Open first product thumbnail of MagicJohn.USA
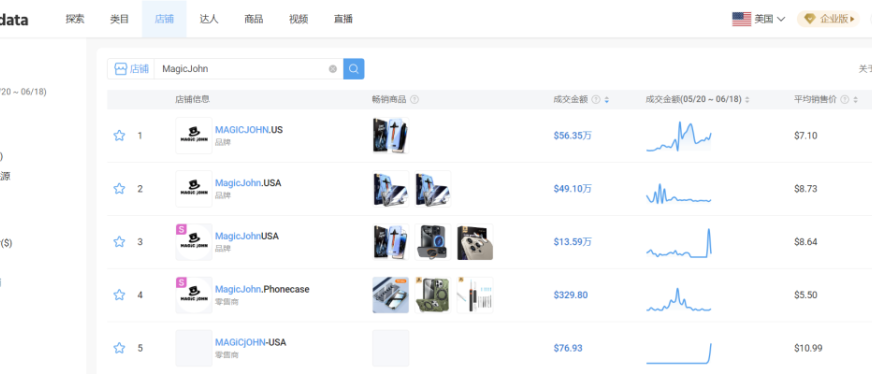Viewport: 872px width, 374px height. tap(390, 189)
